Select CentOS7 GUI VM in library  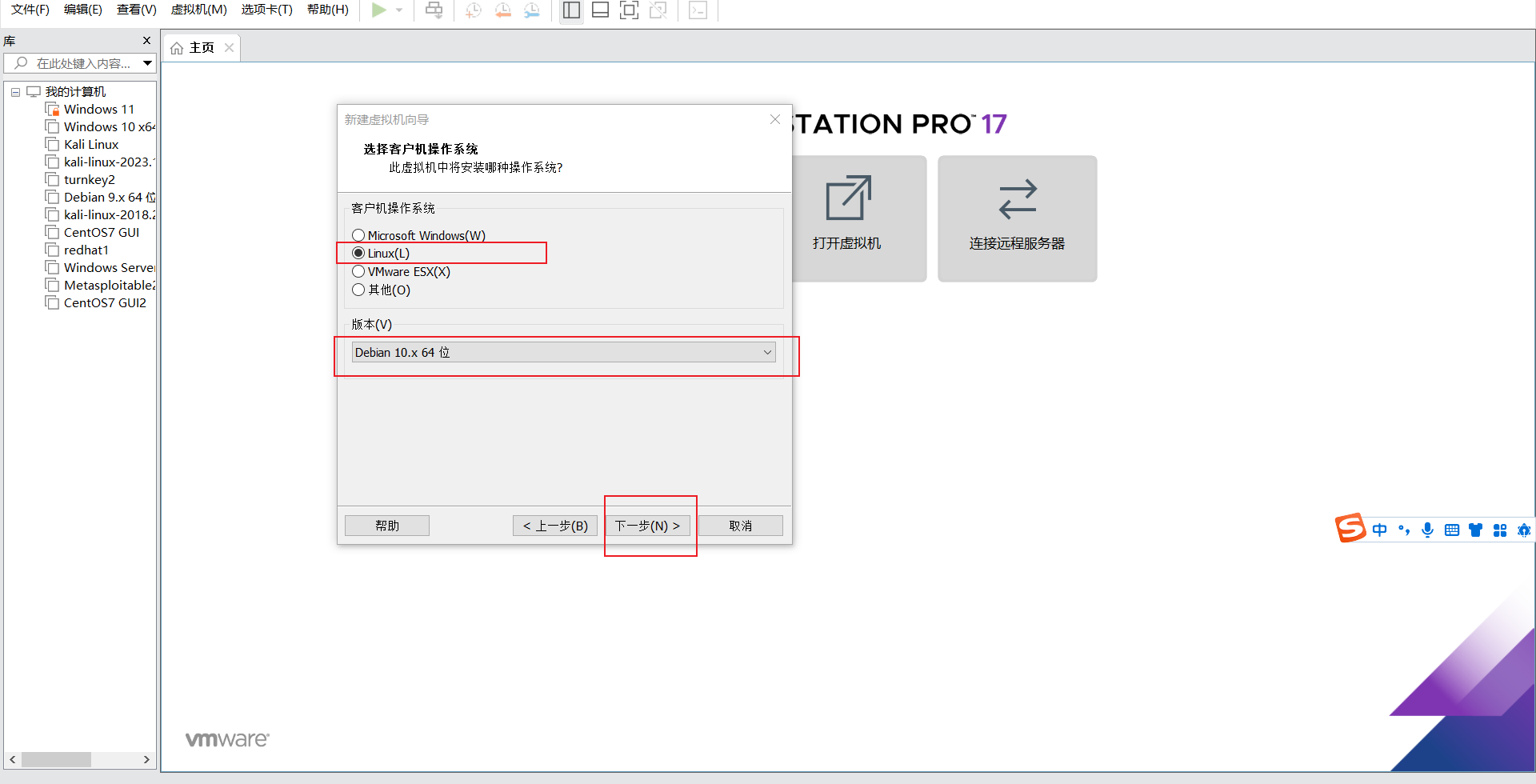click(x=93, y=233)
